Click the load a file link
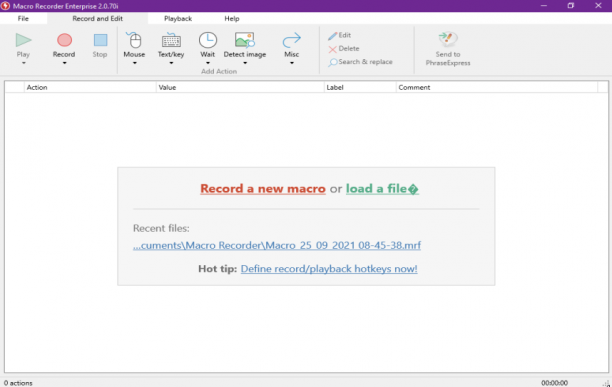612x387 pixels. [382, 188]
